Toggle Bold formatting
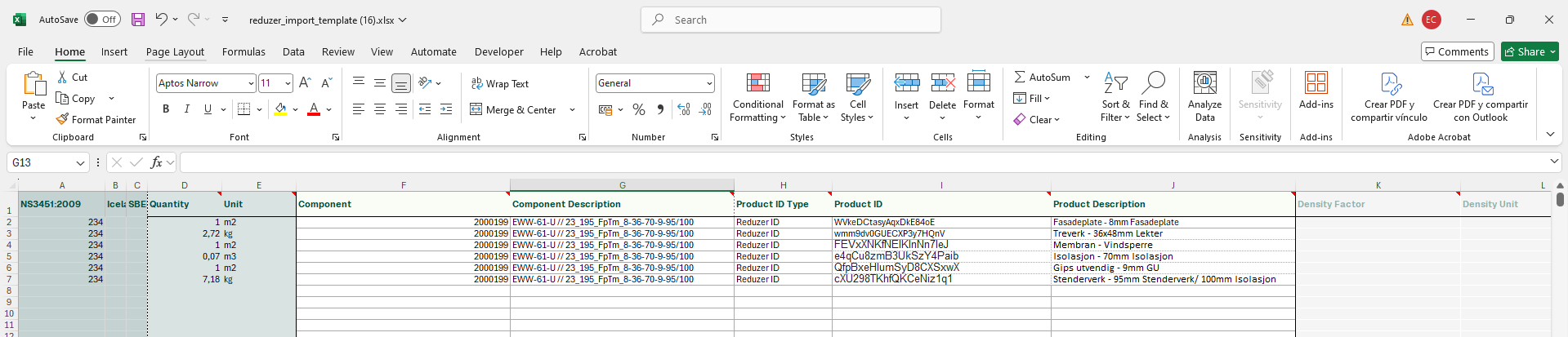The width and height of the screenshot is (1568, 337). coord(166,109)
